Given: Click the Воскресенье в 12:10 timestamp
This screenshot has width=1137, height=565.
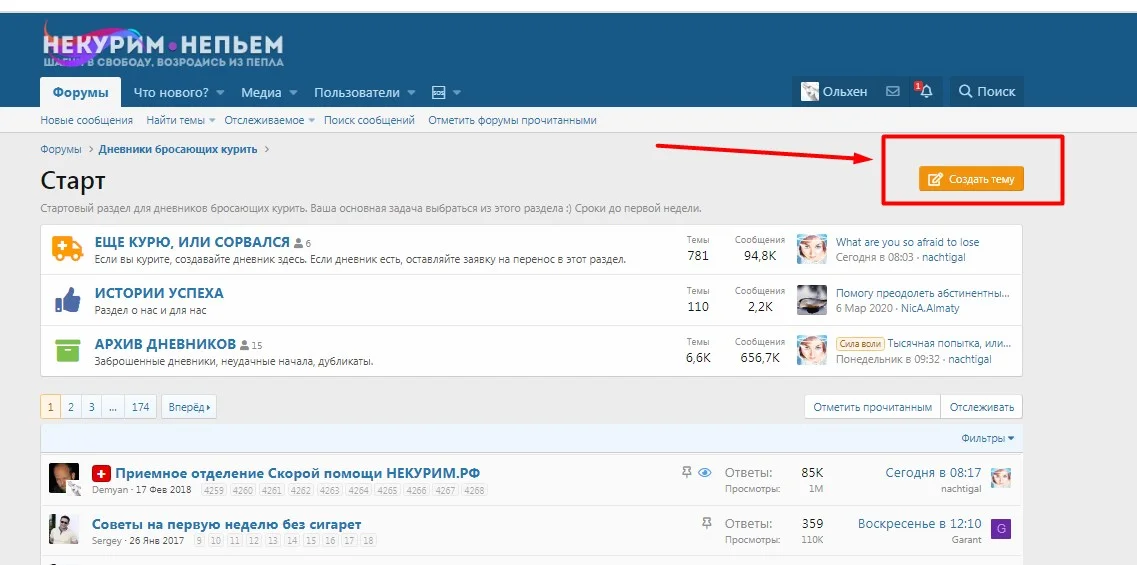Looking at the screenshot, I should (919, 524).
